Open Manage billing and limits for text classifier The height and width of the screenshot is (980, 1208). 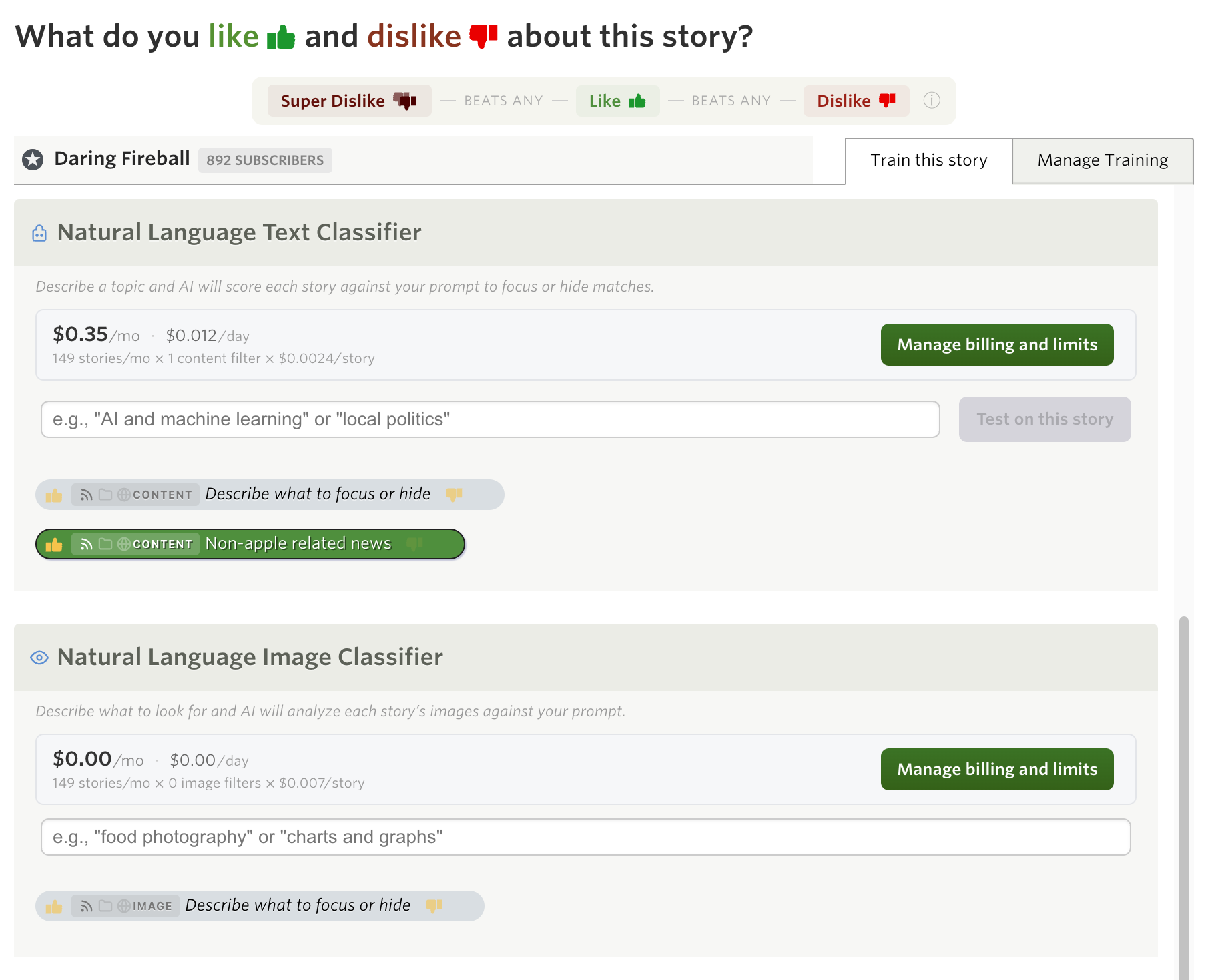pos(996,345)
